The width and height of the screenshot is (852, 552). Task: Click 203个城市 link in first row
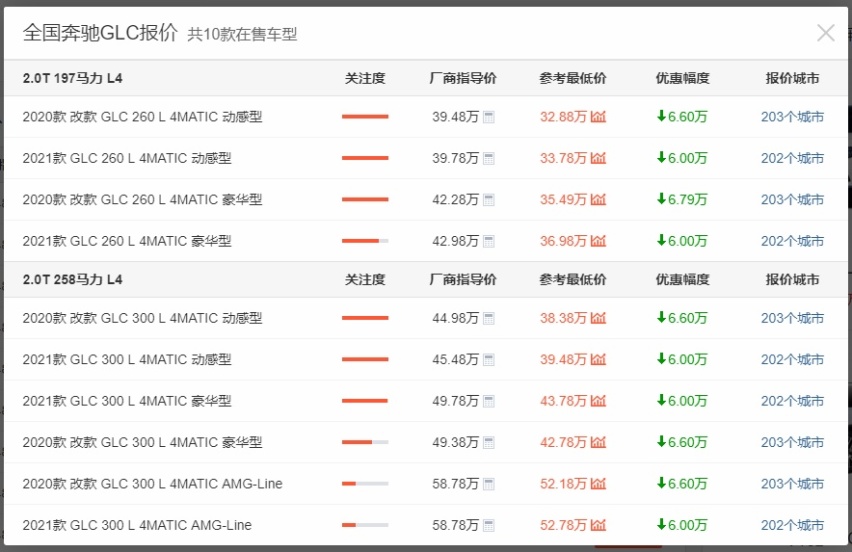tap(792, 117)
